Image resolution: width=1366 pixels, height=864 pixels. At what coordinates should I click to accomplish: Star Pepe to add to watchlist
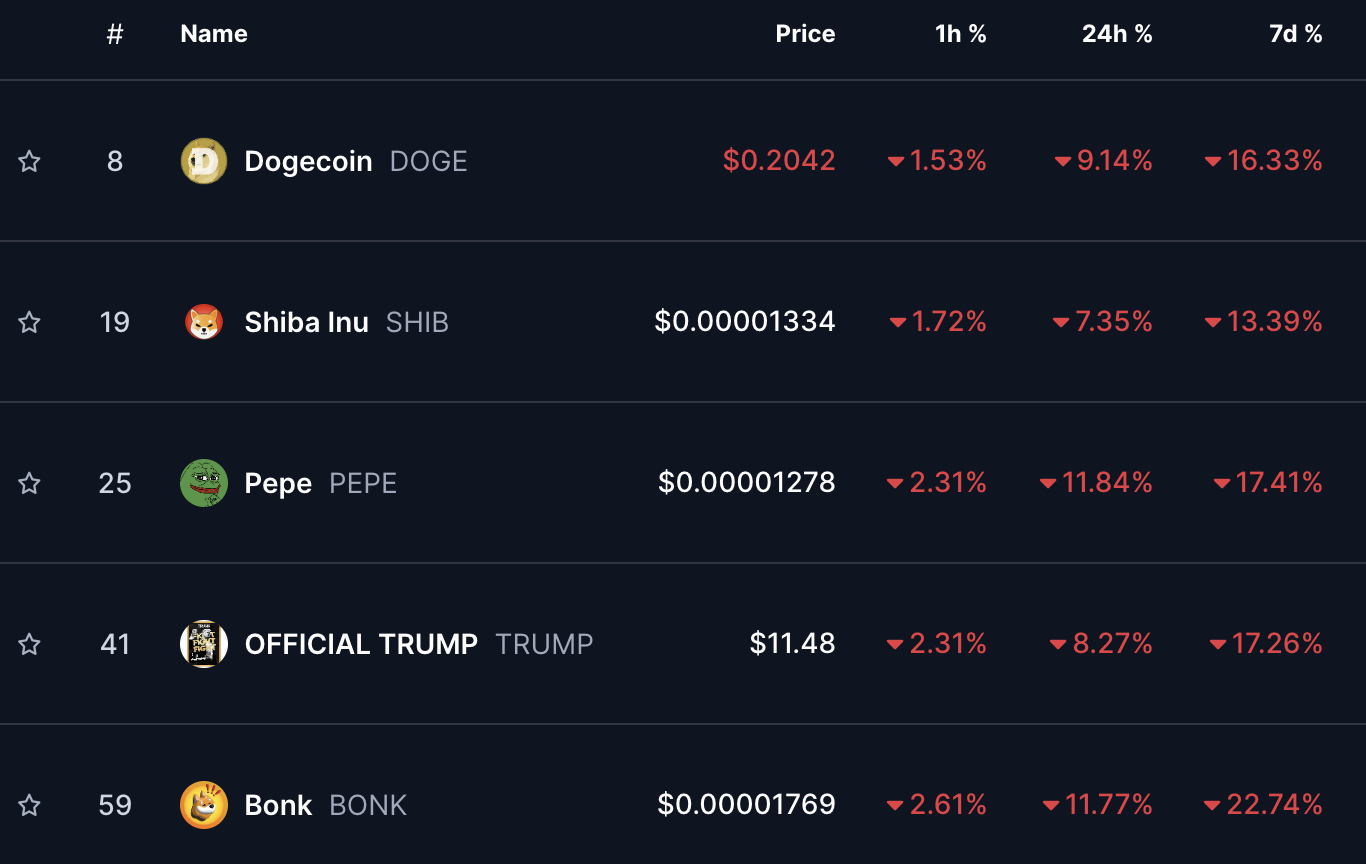(x=30, y=483)
